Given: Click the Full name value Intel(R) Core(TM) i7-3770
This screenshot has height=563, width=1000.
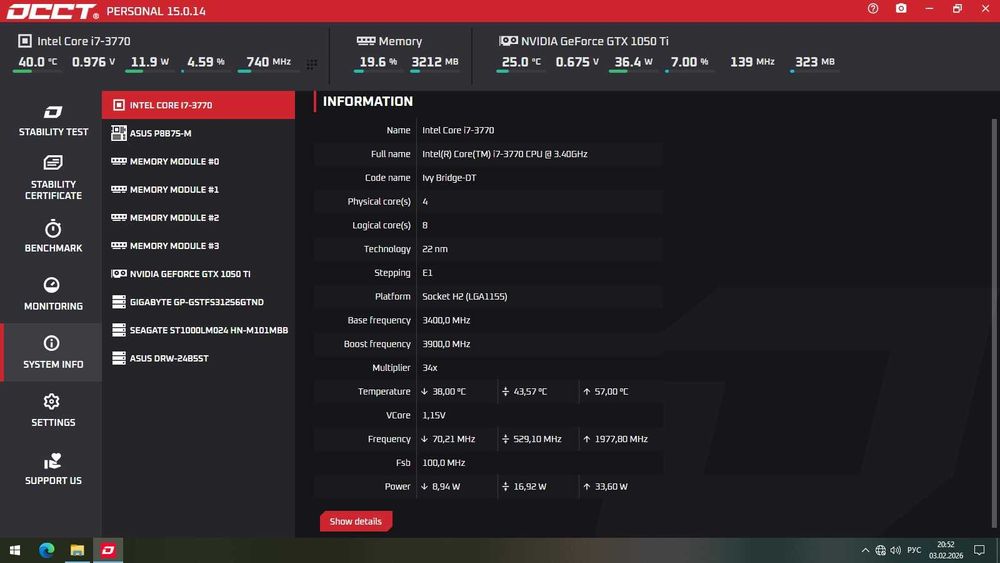Looking at the screenshot, I should pos(504,154).
